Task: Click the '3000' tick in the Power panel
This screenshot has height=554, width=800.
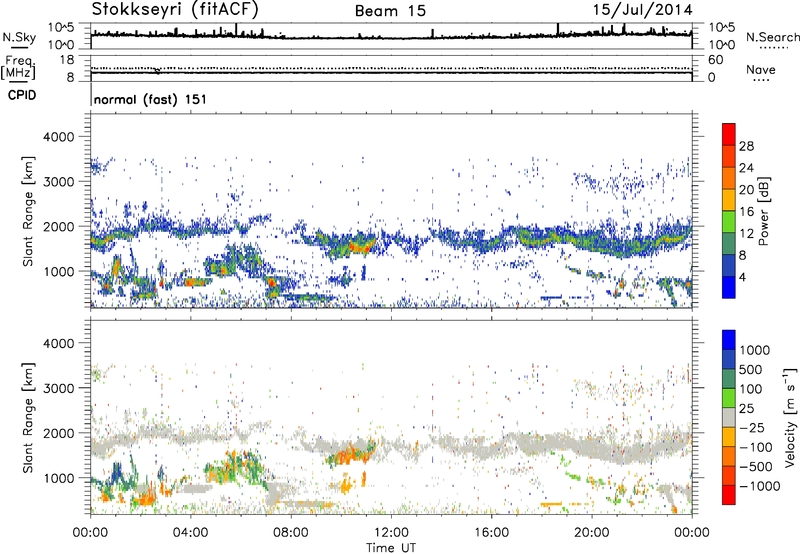Action: pyautogui.click(x=61, y=182)
